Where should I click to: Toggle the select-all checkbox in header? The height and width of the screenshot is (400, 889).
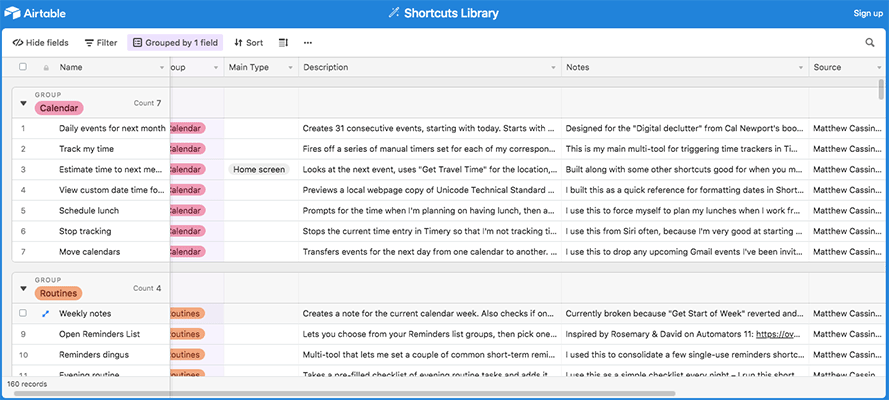coord(23,66)
